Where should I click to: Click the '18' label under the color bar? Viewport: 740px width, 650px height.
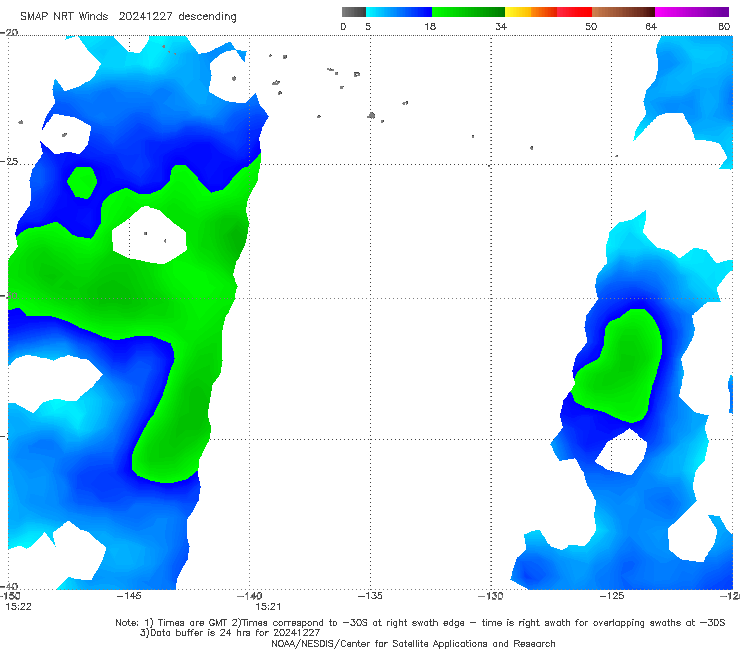tap(430, 26)
